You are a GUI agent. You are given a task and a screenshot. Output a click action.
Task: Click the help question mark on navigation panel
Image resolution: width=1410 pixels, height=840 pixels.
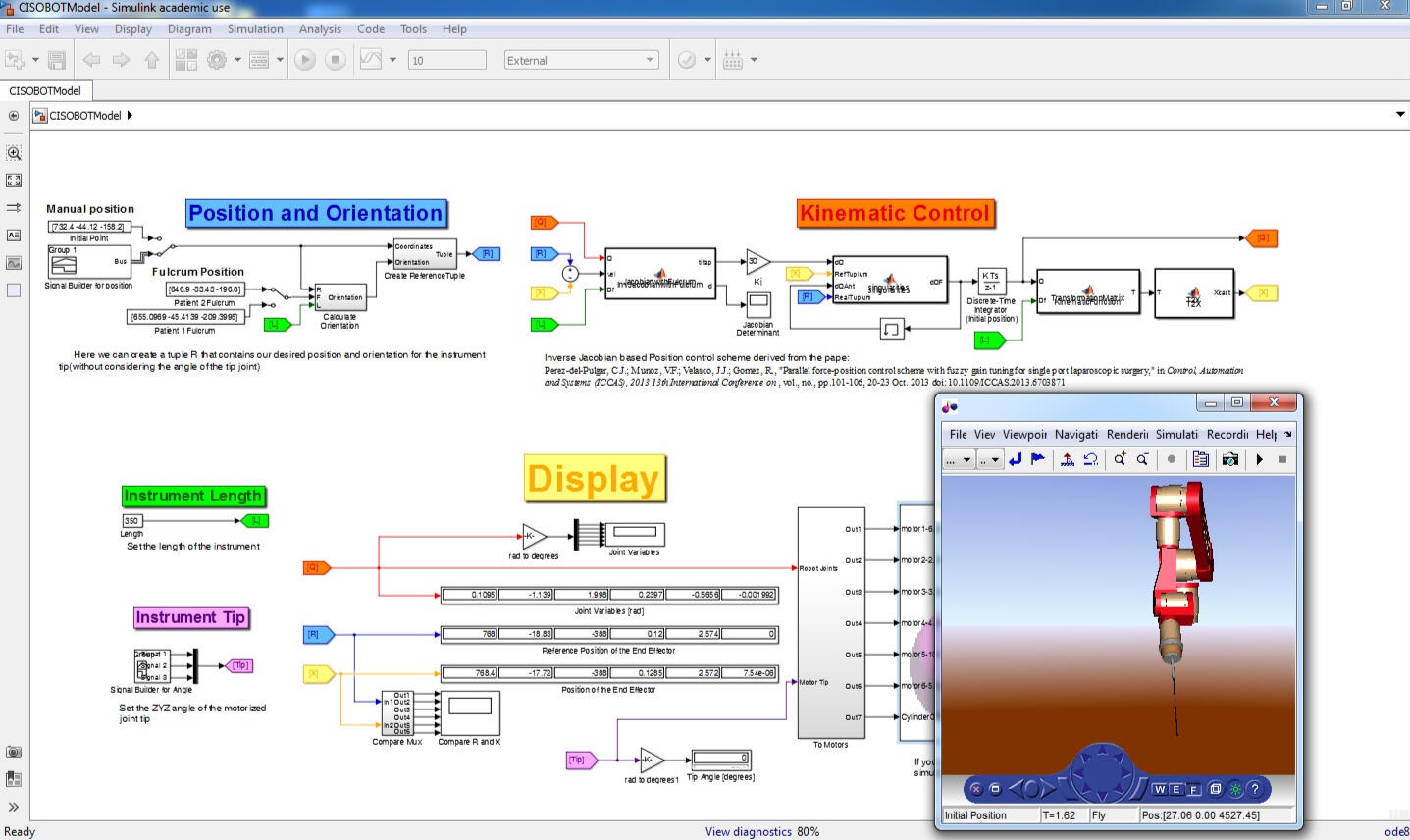click(x=1254, y=789)
